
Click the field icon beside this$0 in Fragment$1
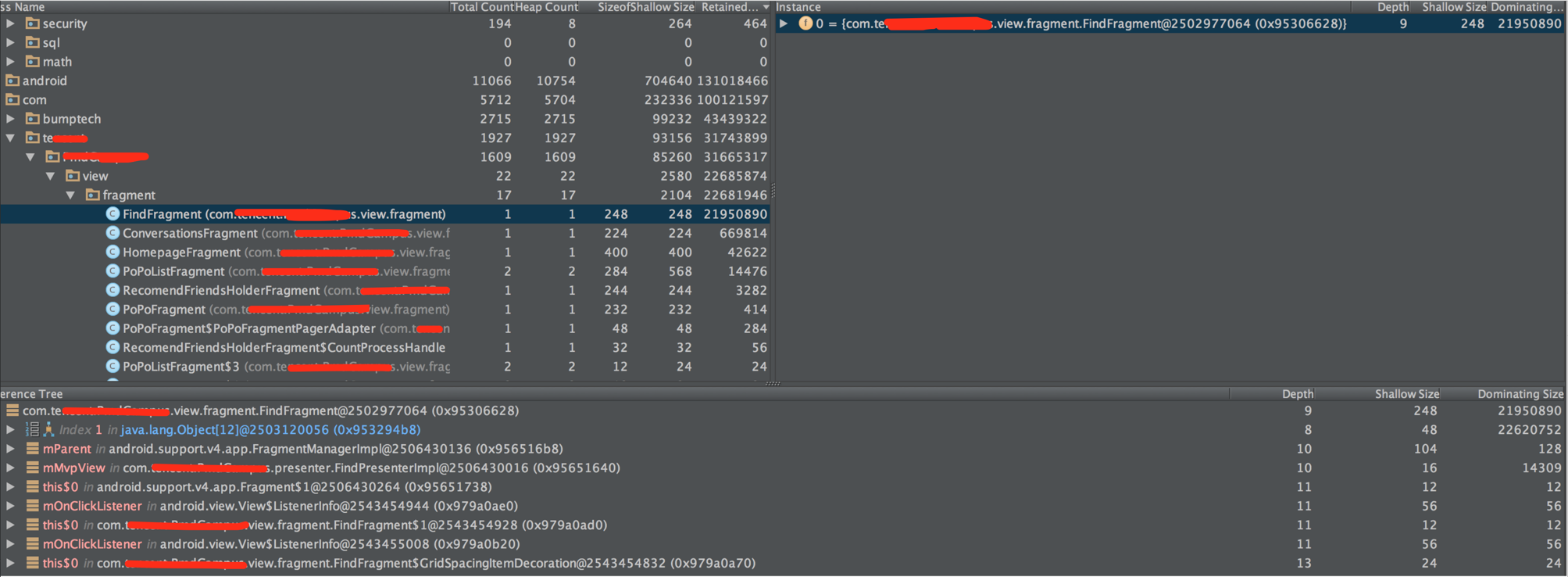(x=33, y=487)
